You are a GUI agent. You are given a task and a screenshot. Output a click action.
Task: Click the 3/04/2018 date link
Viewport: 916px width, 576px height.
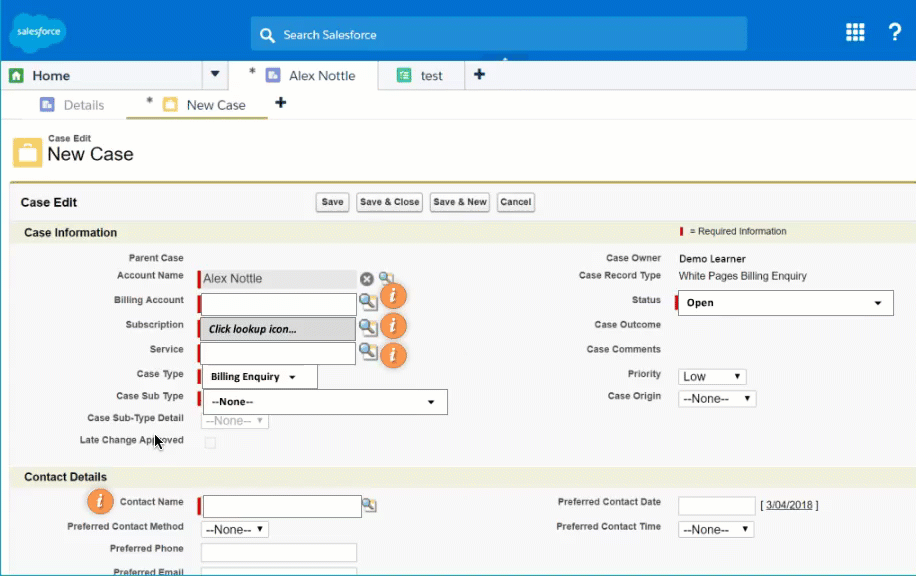[789, 505]
